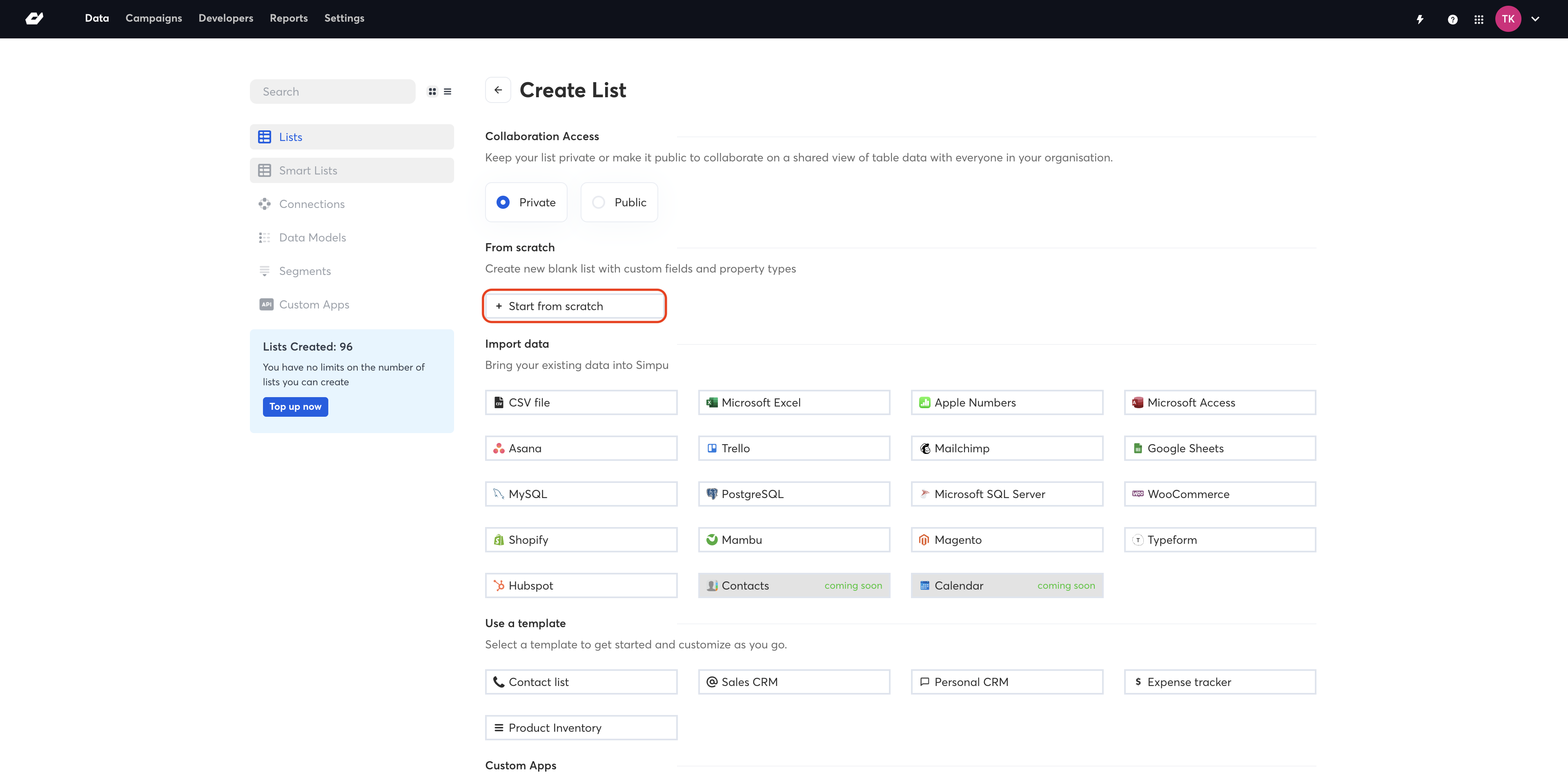1568x782 pixels.
Task: Import from Microsoft Access
Action: pyautogui.click(x=1220, y=402)
